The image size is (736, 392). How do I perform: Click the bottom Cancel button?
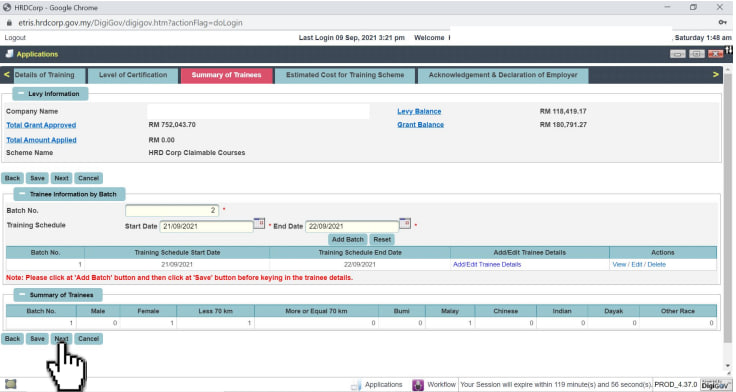point(88,338)
